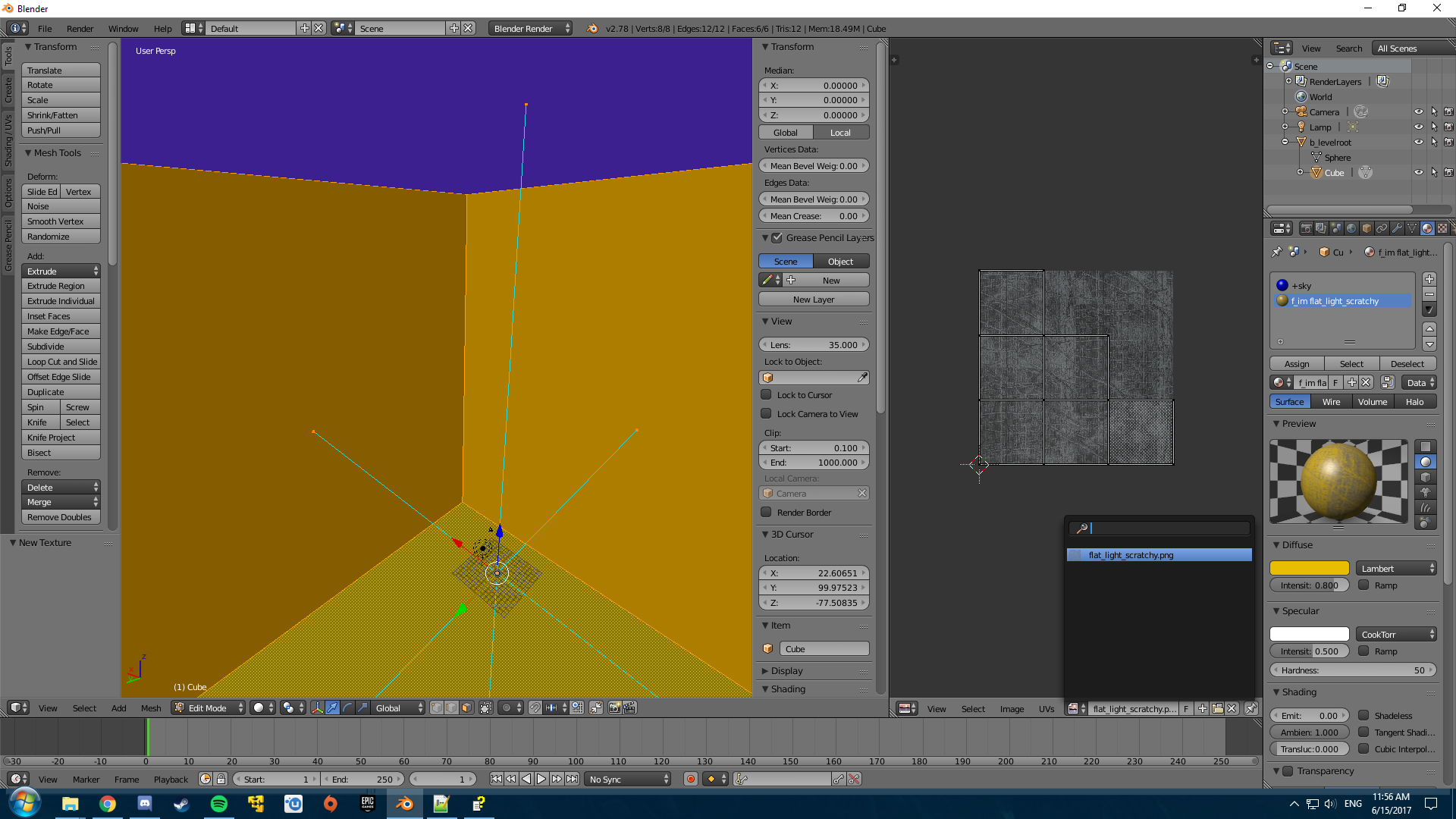Screen dimensions: 1456x819
Task: Click the OpenGL render camera icon
Action: 614,708
